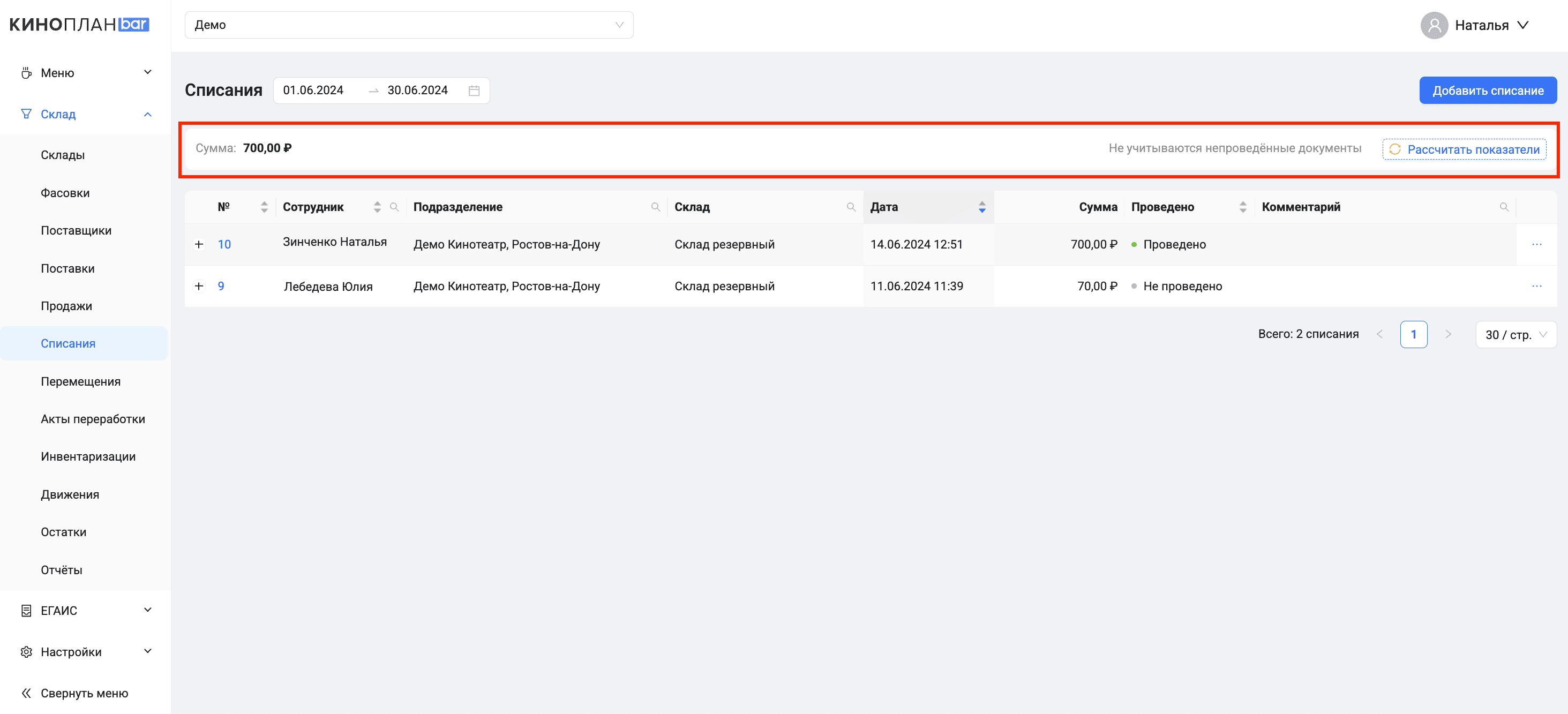Edit the start date 01.06.2024

tap(313, 90)
